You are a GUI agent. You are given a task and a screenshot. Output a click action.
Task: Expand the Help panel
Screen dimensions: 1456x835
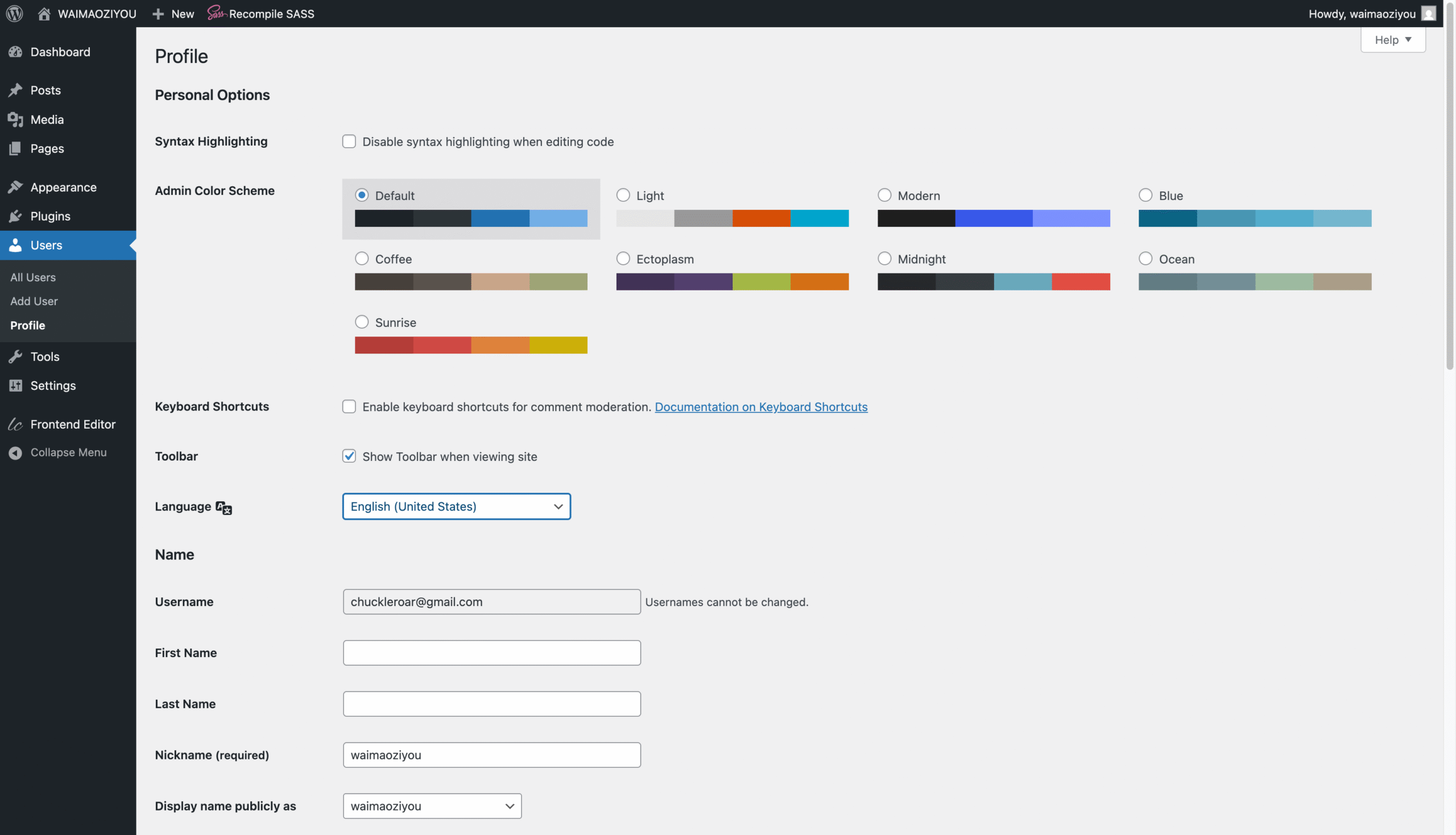1392,40
